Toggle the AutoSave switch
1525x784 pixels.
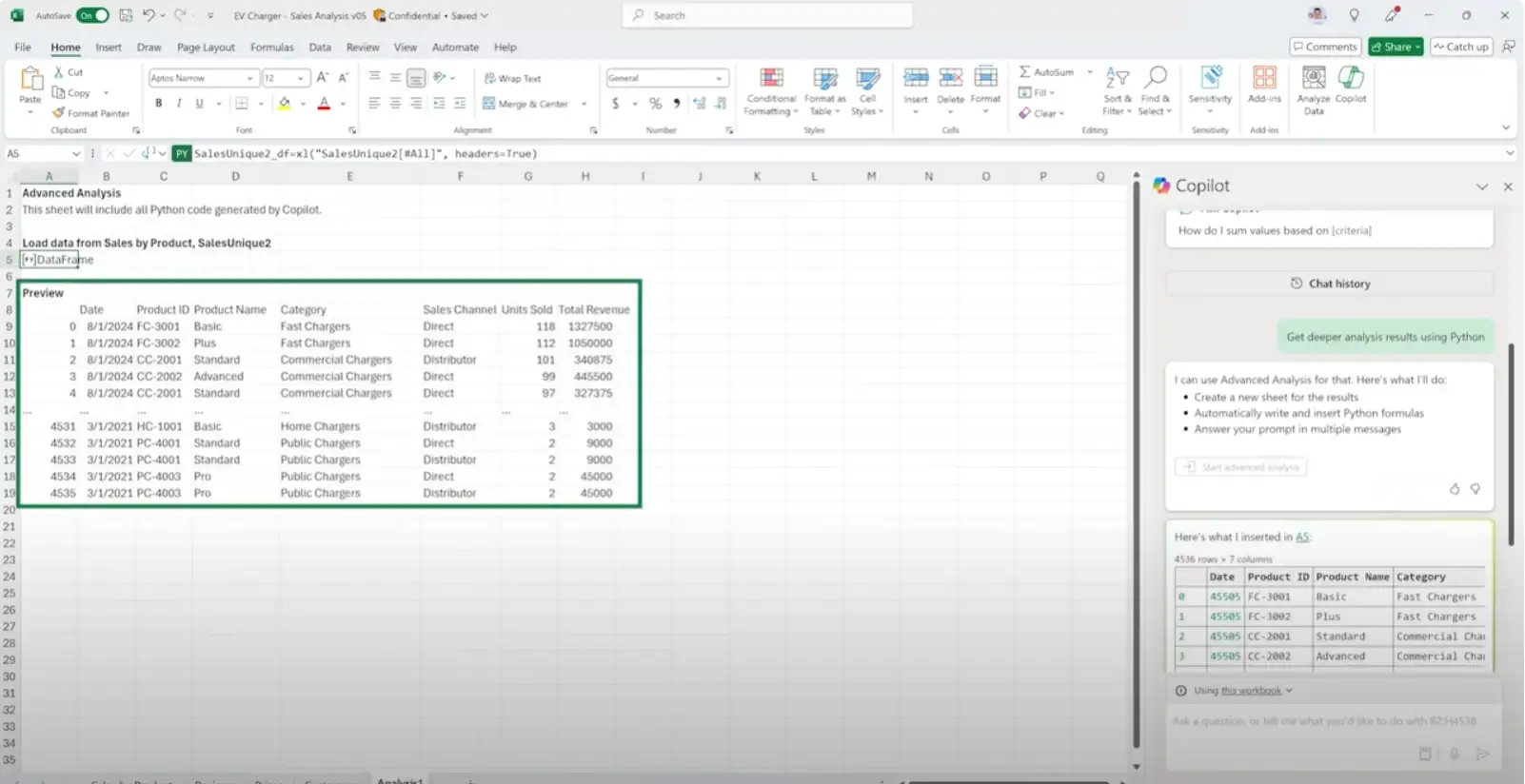click(92, 15)
